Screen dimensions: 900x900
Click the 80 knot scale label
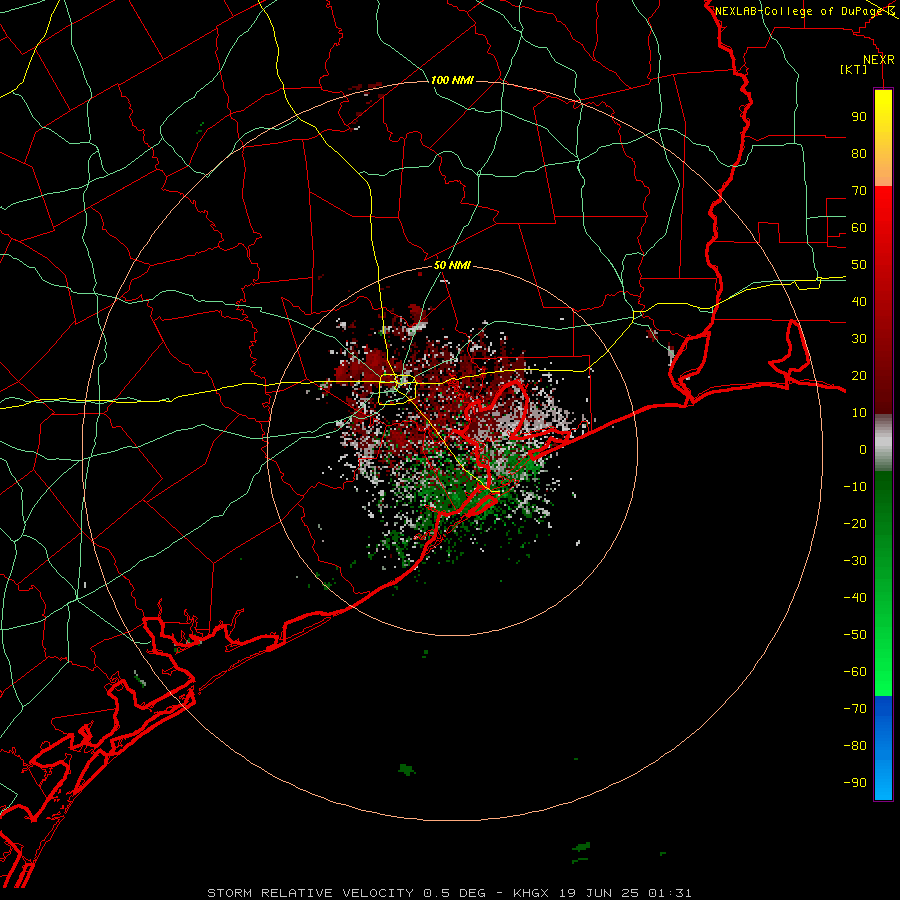click(859, 153)
